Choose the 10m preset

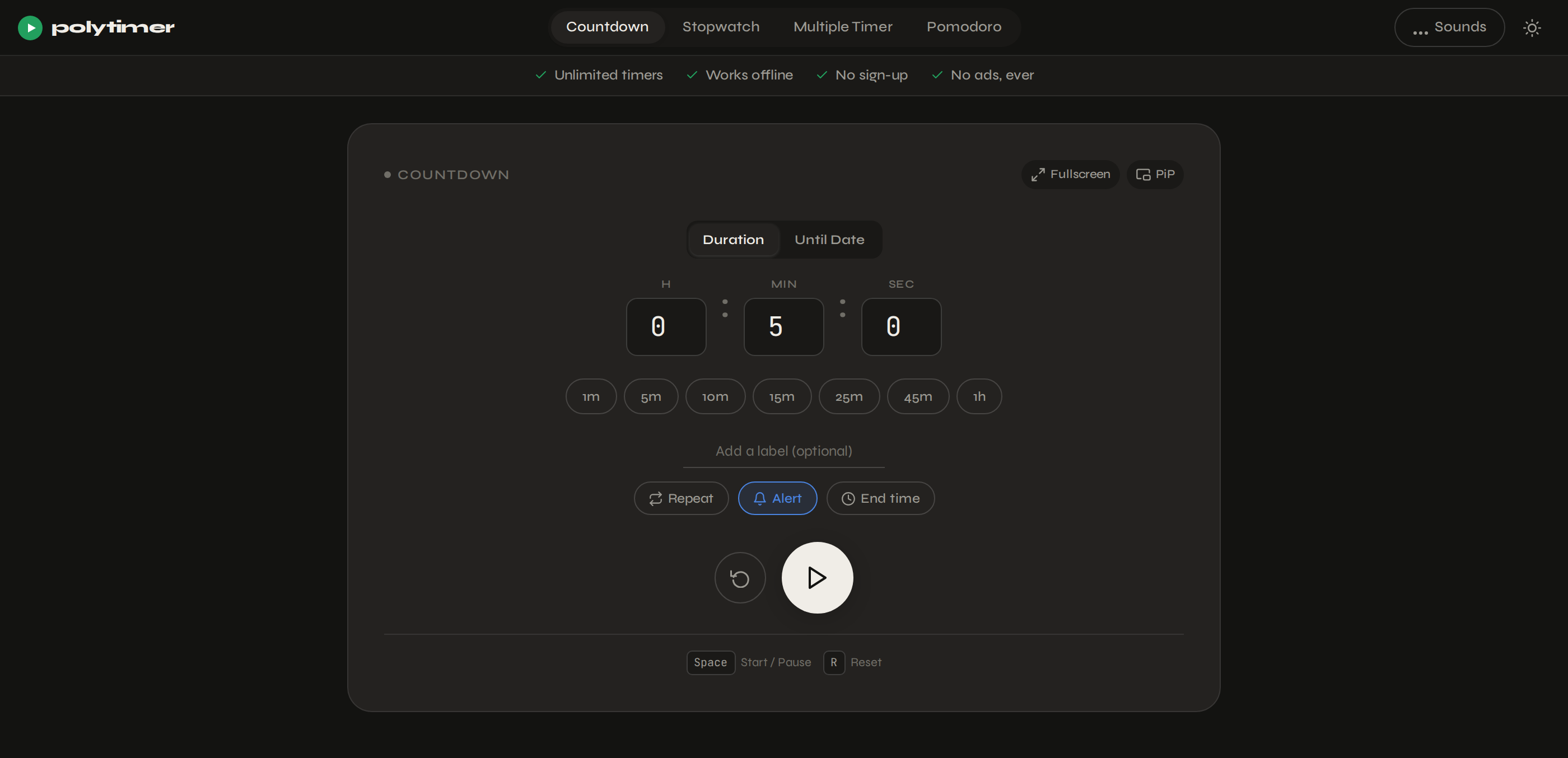point(715,397)
